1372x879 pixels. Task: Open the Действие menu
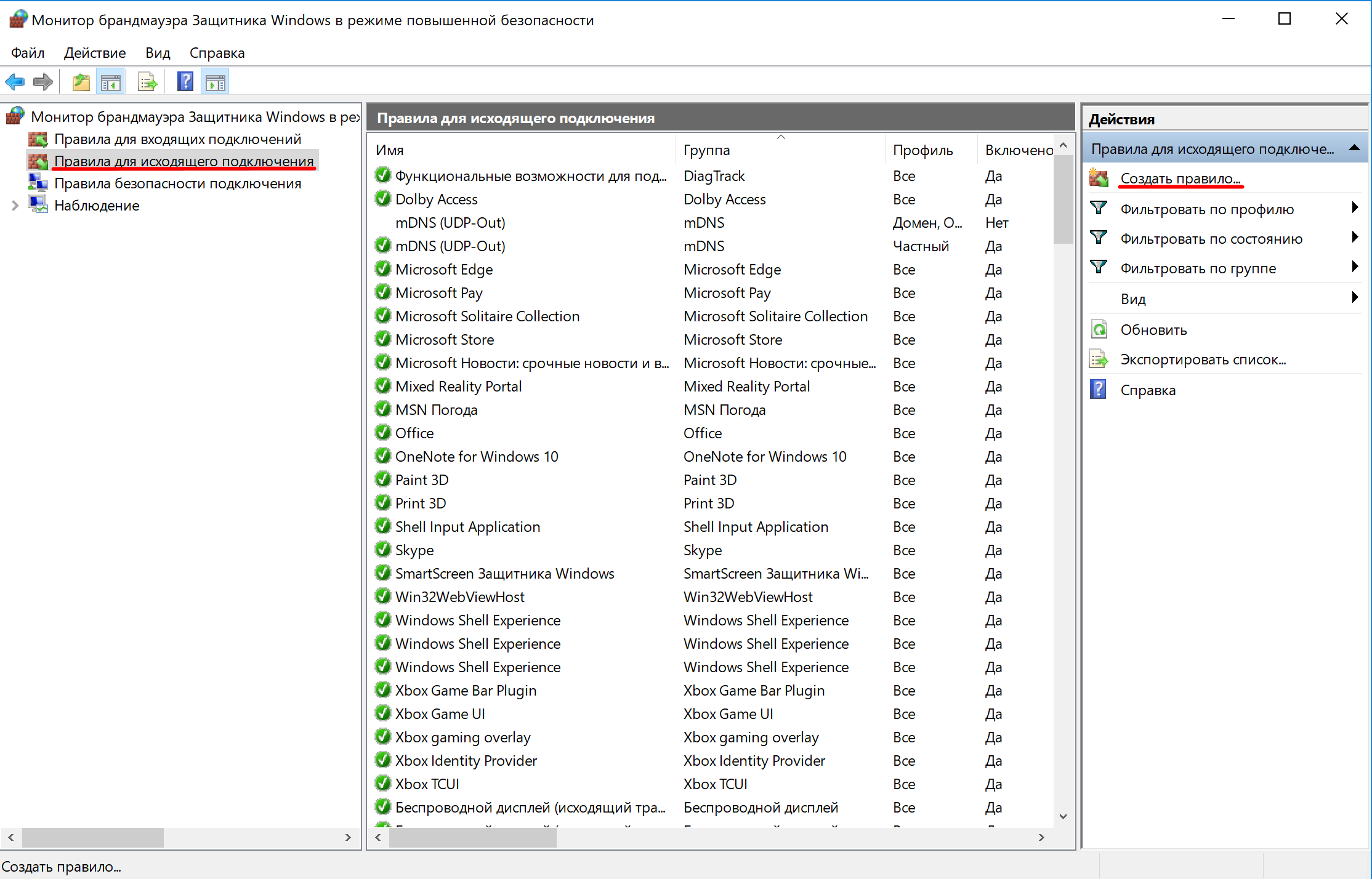tap(95, 53)
